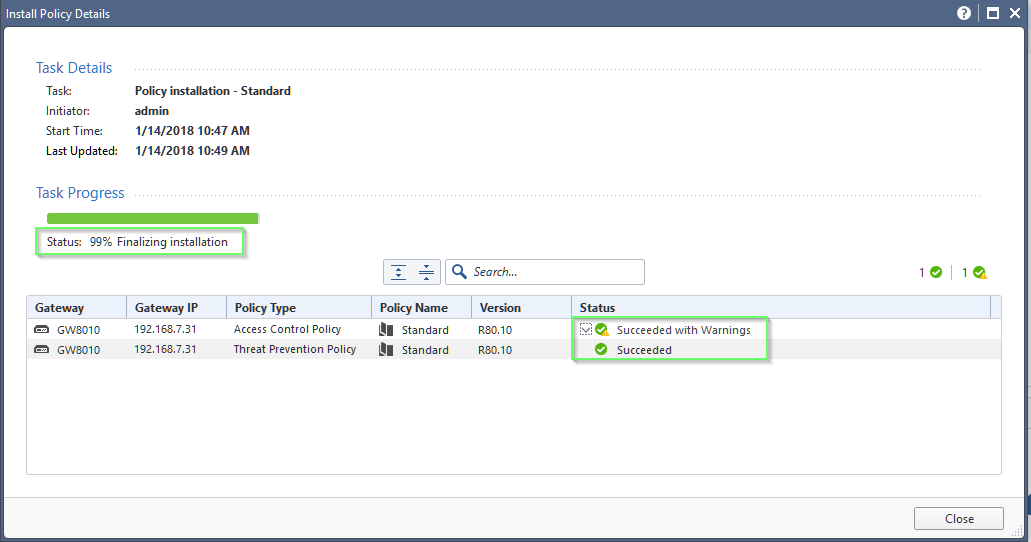Click Standard policy name in Threat Prevention row
Screen dimensions: 1031x542
(425, 349)
